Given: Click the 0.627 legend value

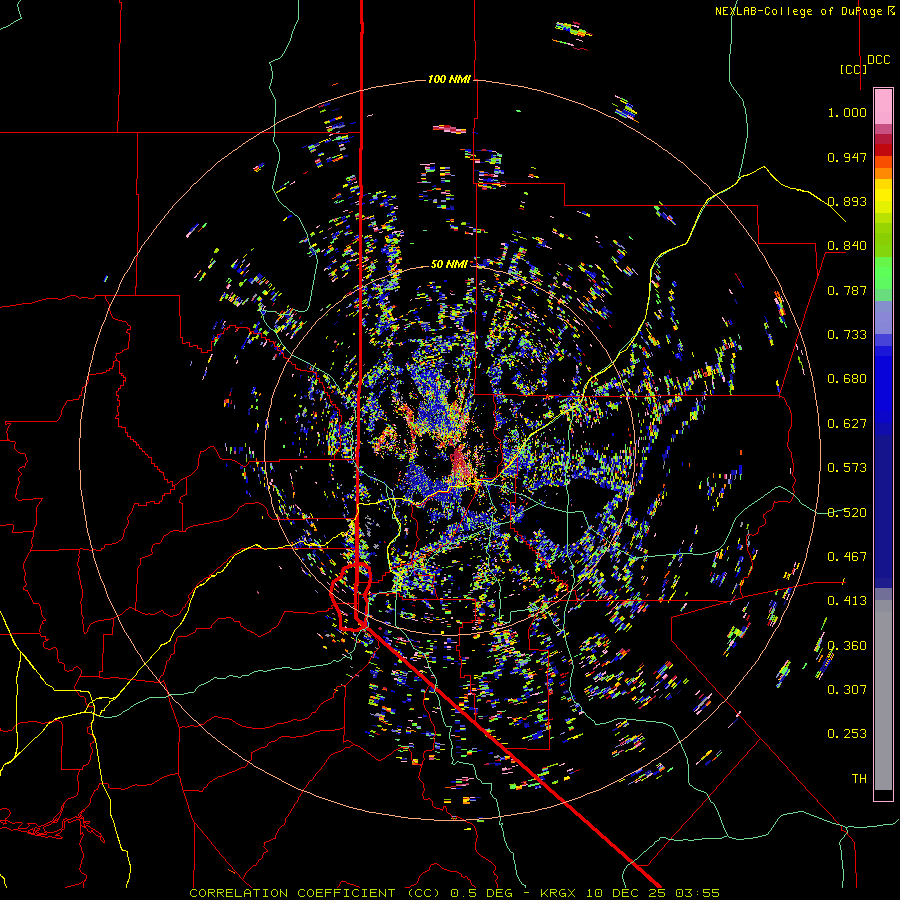Looking at the screenshot, I should [847, 424].
